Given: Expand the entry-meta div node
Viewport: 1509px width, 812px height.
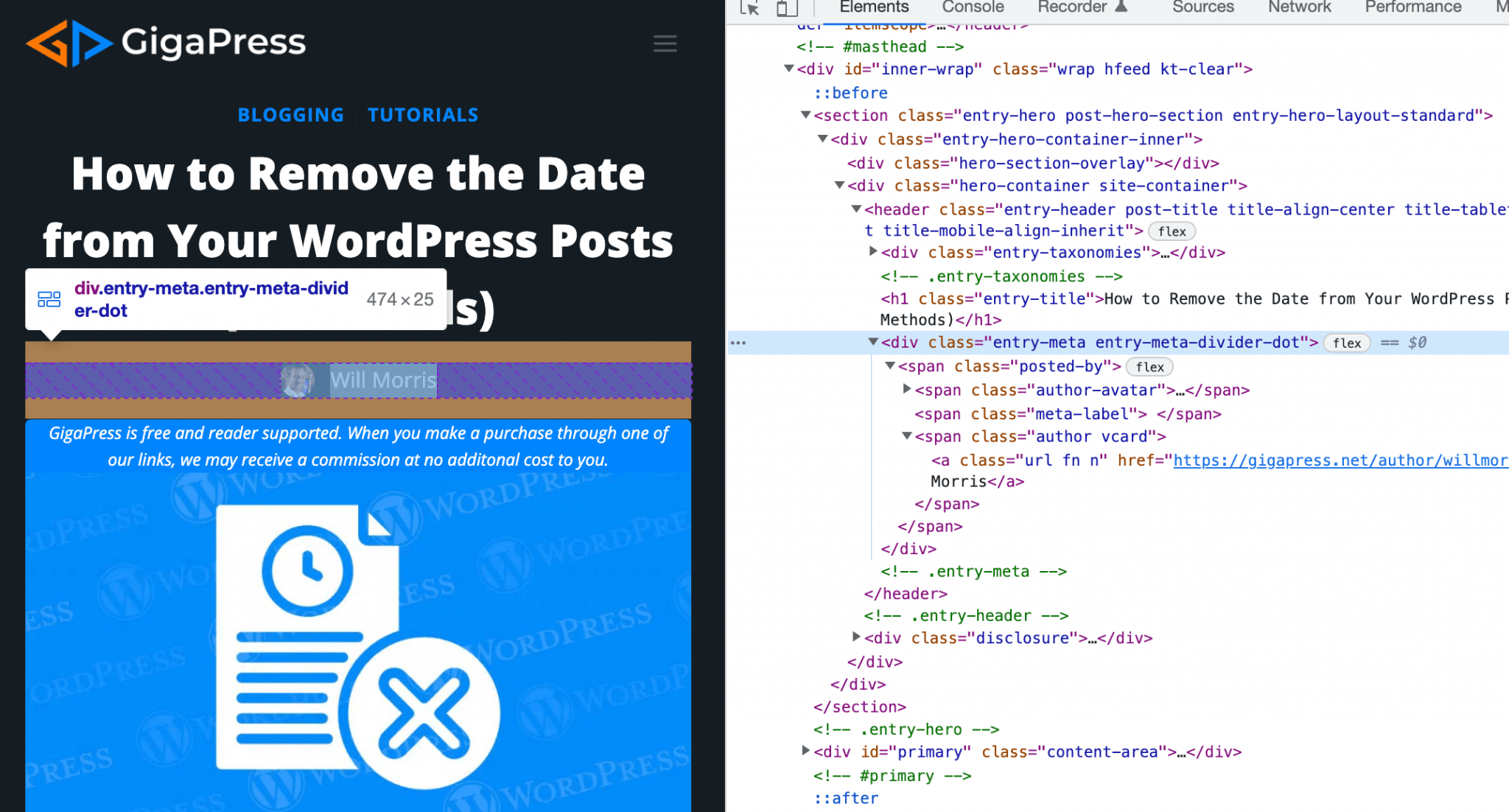Looking at the screenshot, I should (872, 342).
